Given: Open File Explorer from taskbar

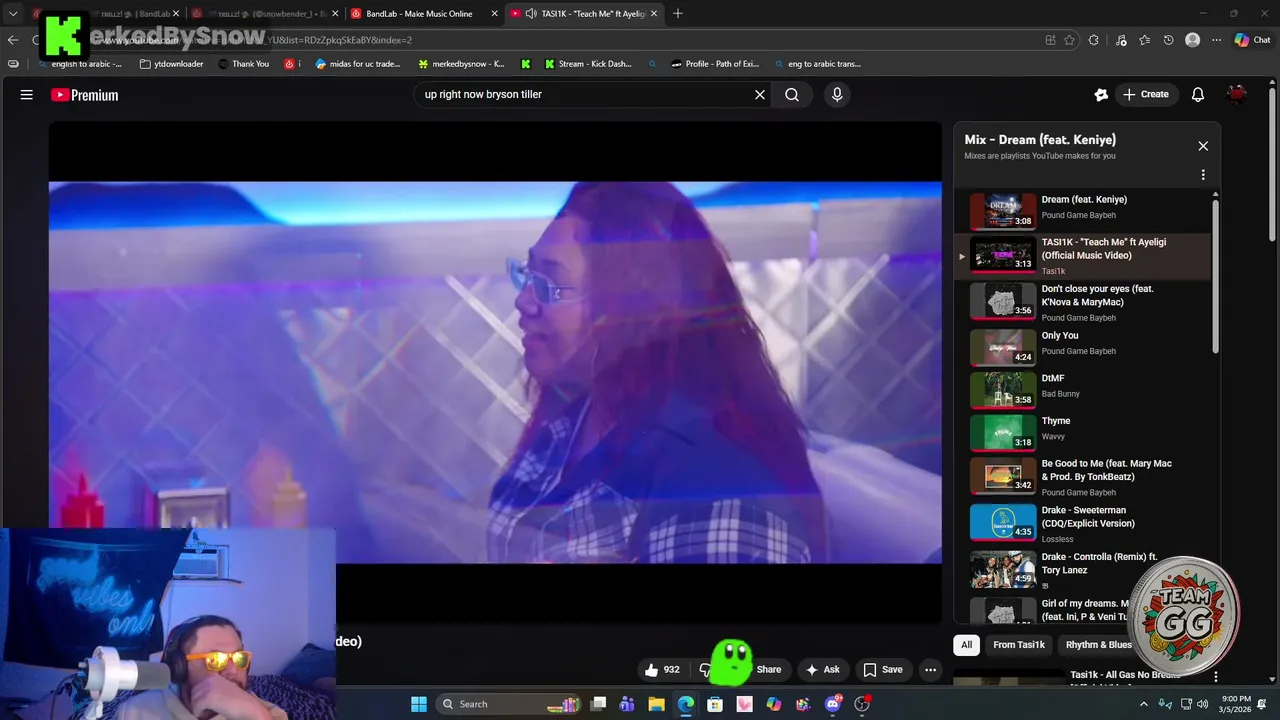Looking at the screenshot, I should pos(656,704).
